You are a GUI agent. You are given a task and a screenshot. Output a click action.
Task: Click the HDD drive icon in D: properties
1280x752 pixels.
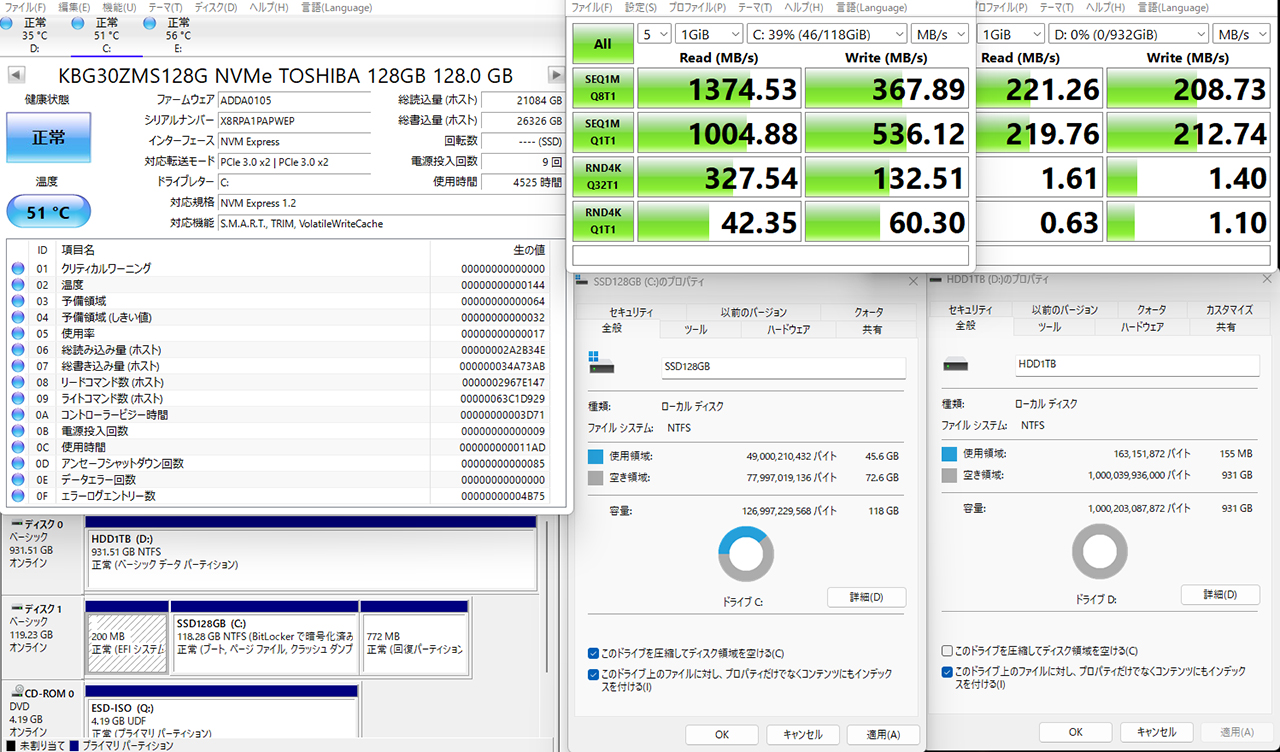point(956,364)
